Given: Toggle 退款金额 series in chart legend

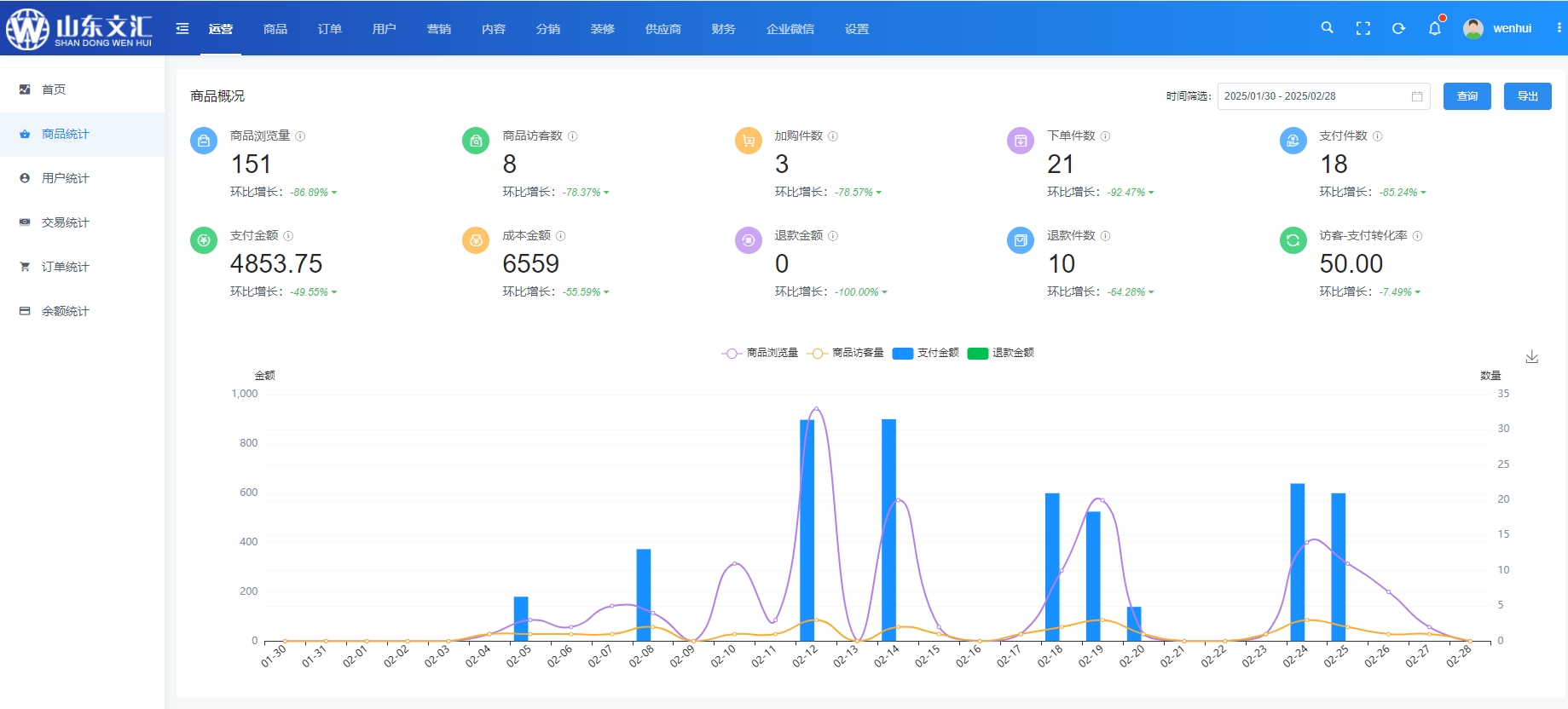Looking at the screenshot, I should [x=1001, y=353].
